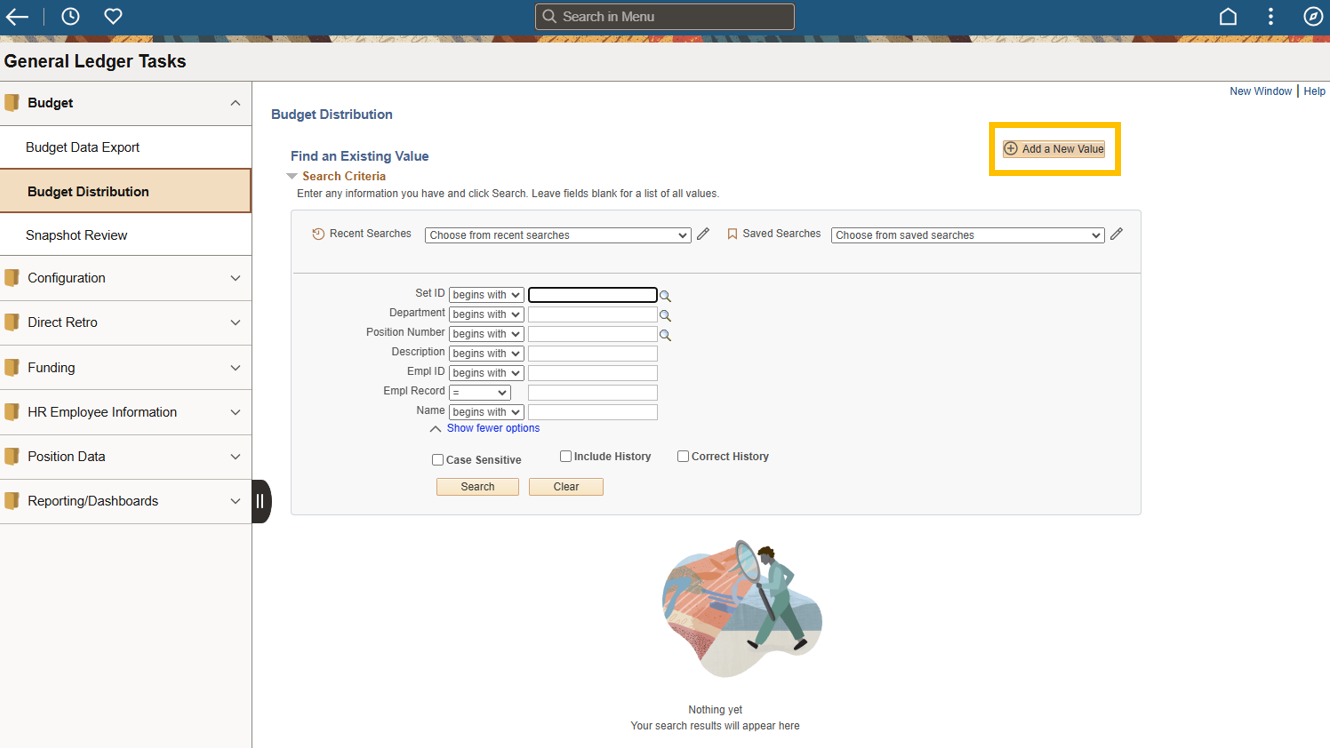Open the Recent Searches dropdown
Screen dimensions: 1330x748
(x=557, y=235)
